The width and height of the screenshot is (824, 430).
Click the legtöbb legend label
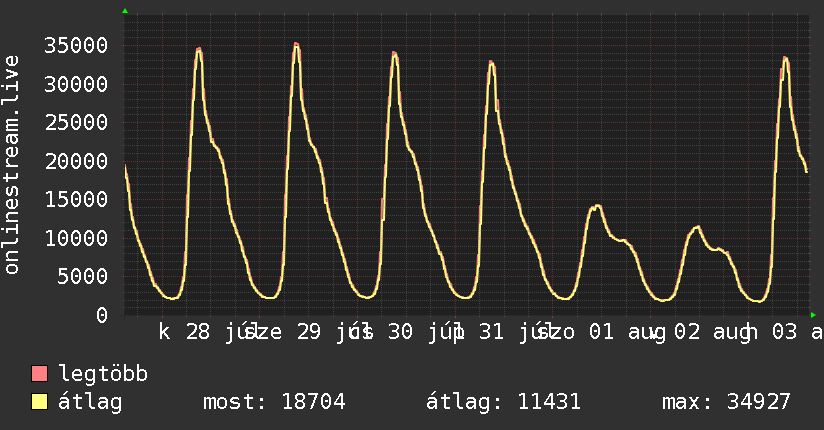coord(103,373)
